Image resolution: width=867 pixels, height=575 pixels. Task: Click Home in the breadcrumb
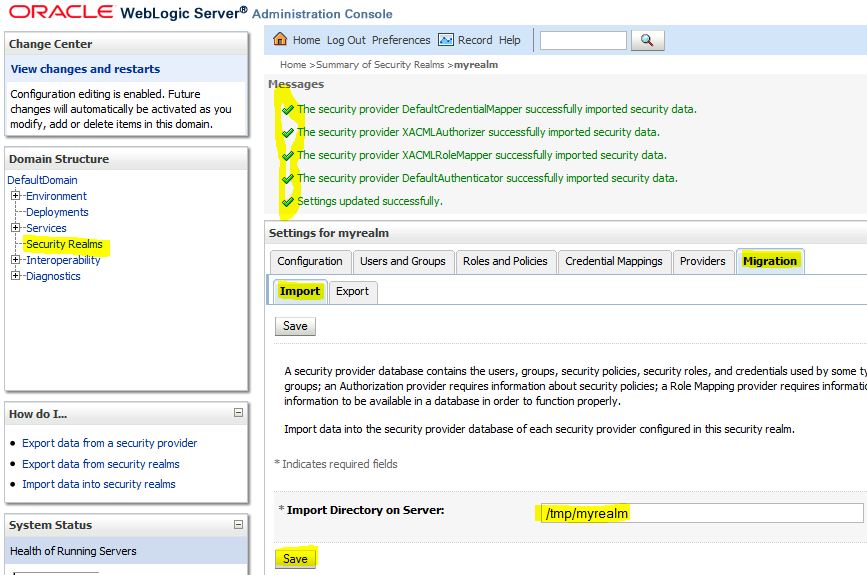tap(293, 65)
